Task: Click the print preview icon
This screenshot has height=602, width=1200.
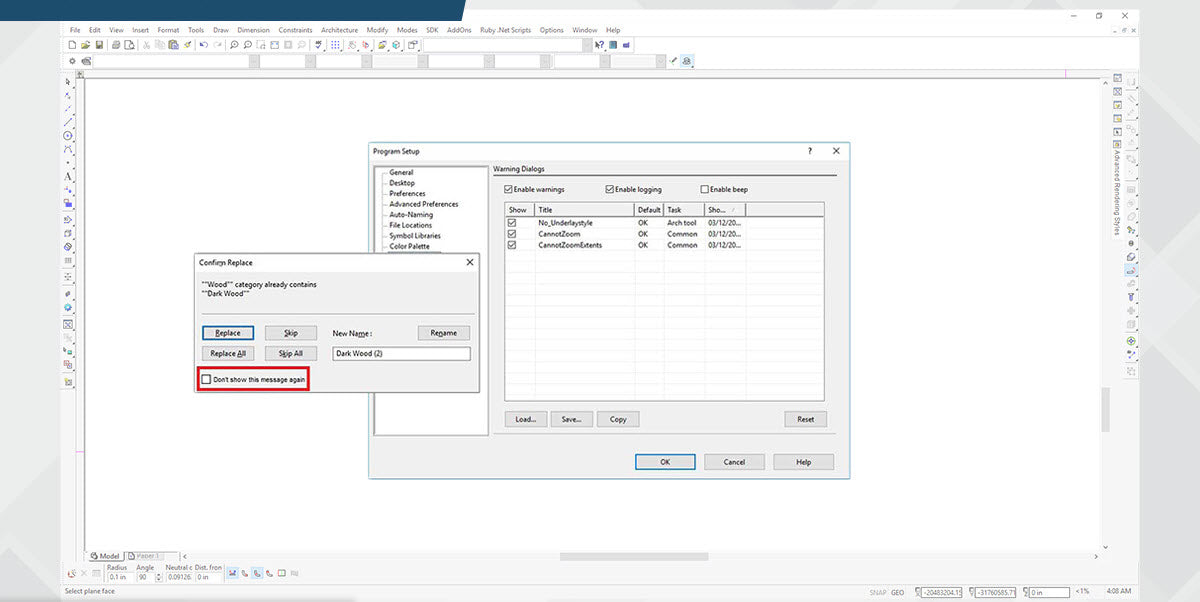Action: (129, 45)
